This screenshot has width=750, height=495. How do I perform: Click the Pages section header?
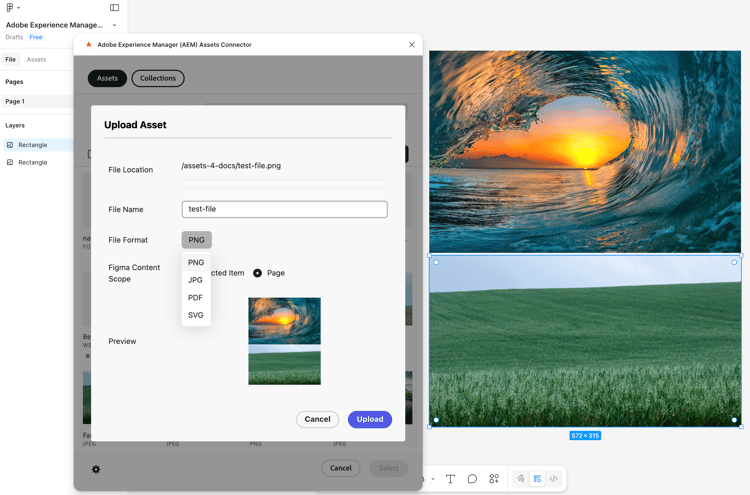(x=14, y=82)
